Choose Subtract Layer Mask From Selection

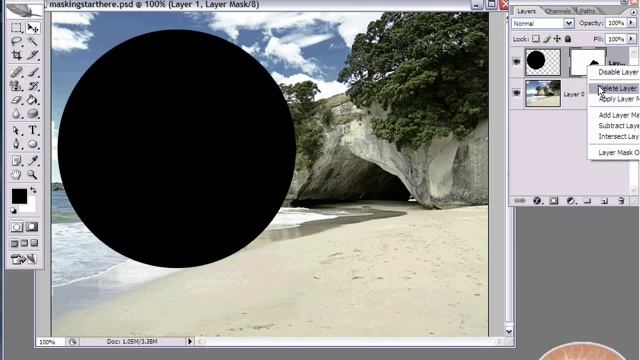tap(614, 126)
